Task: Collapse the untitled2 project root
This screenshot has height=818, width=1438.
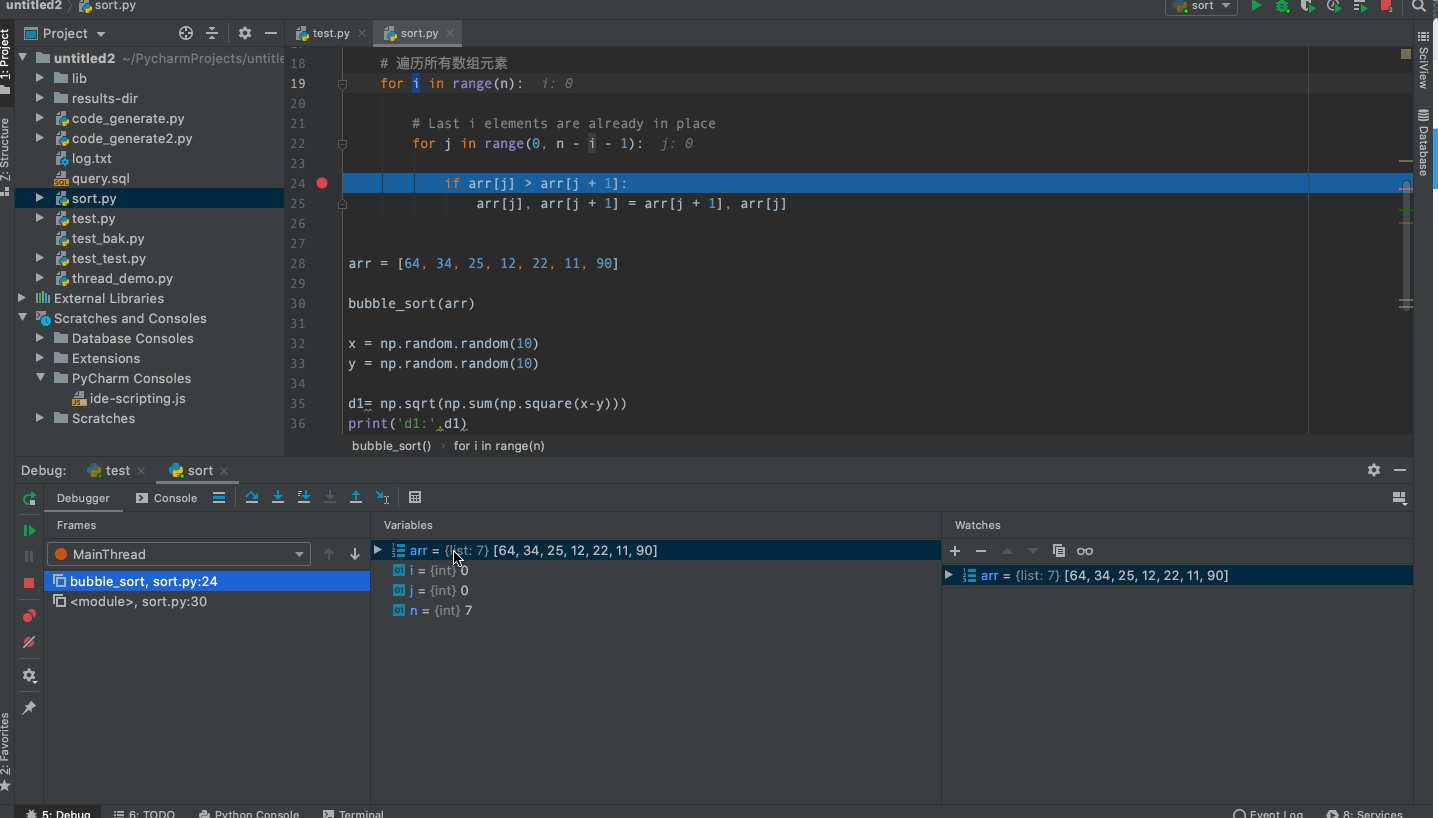Action: [x=22, y=58]
